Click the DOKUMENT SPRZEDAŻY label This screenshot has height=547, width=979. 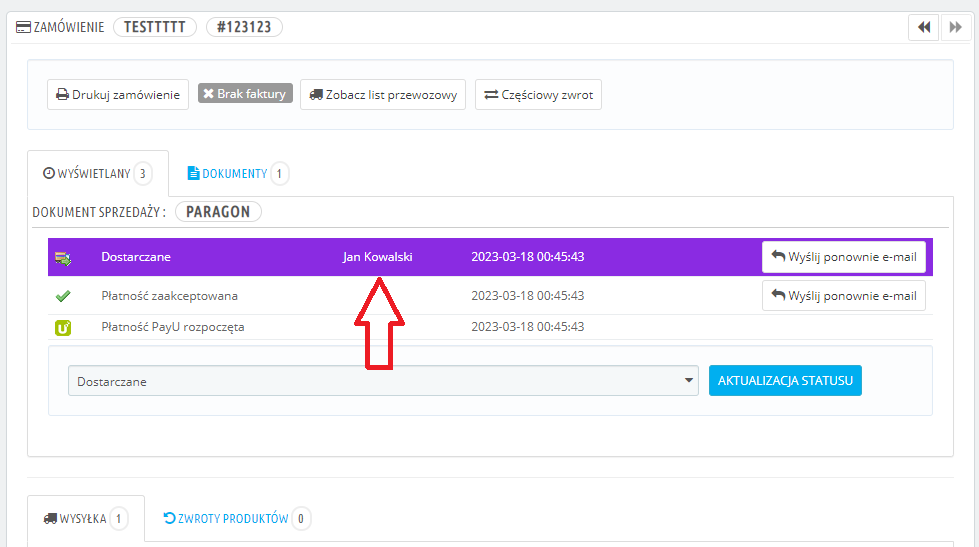pyautogui.click(x=99, y=212)
